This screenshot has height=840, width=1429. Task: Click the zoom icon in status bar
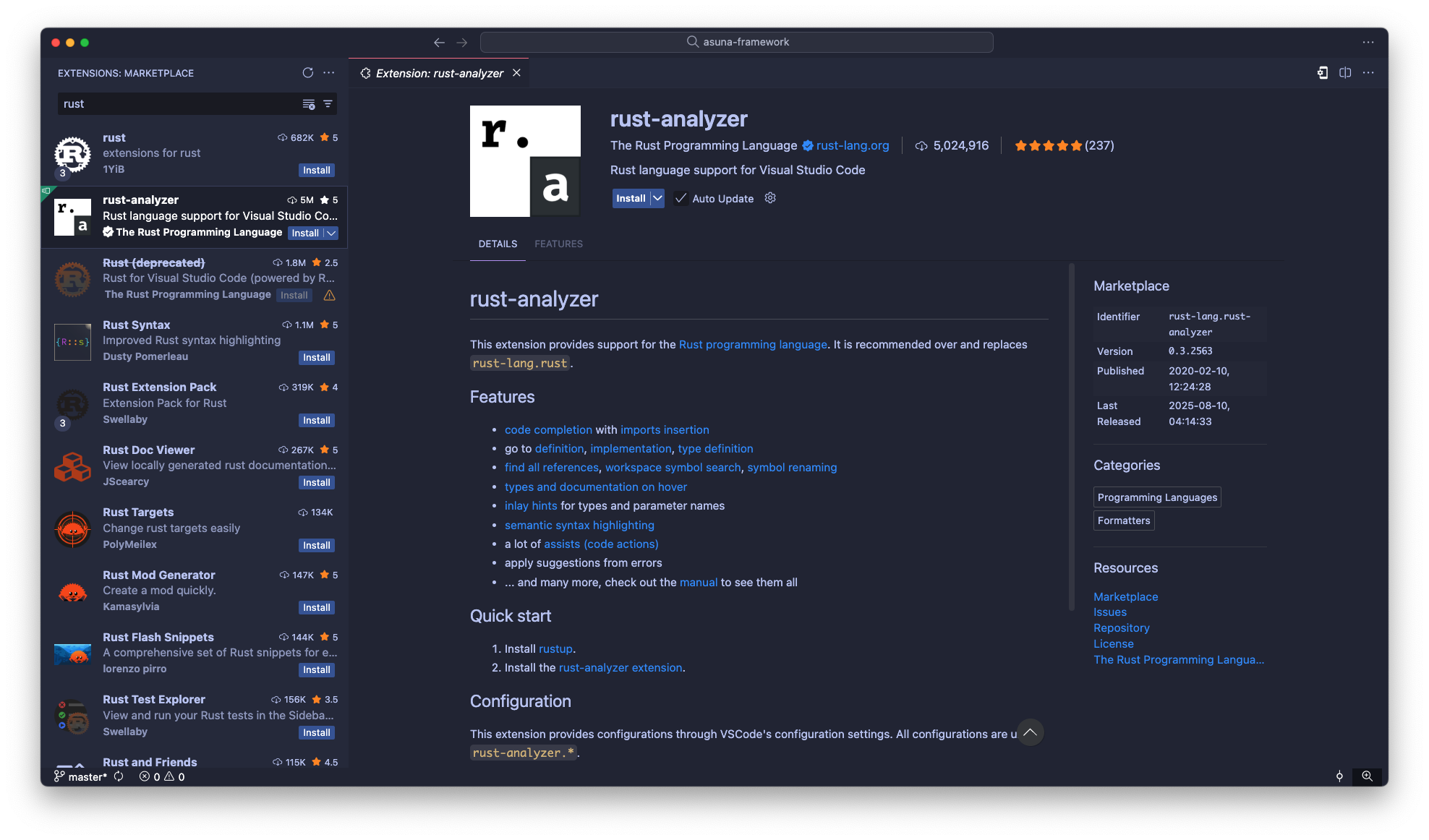pos(1367,776)
